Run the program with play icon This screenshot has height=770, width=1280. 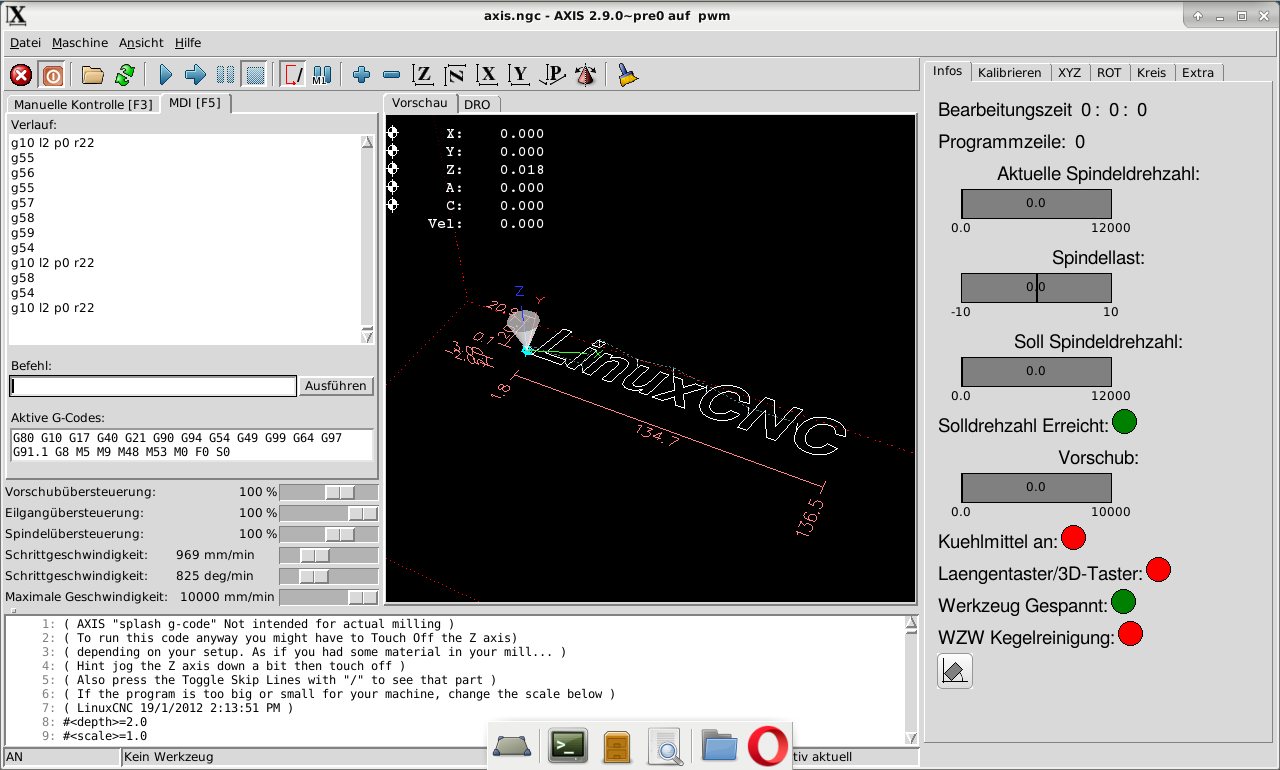166,75
